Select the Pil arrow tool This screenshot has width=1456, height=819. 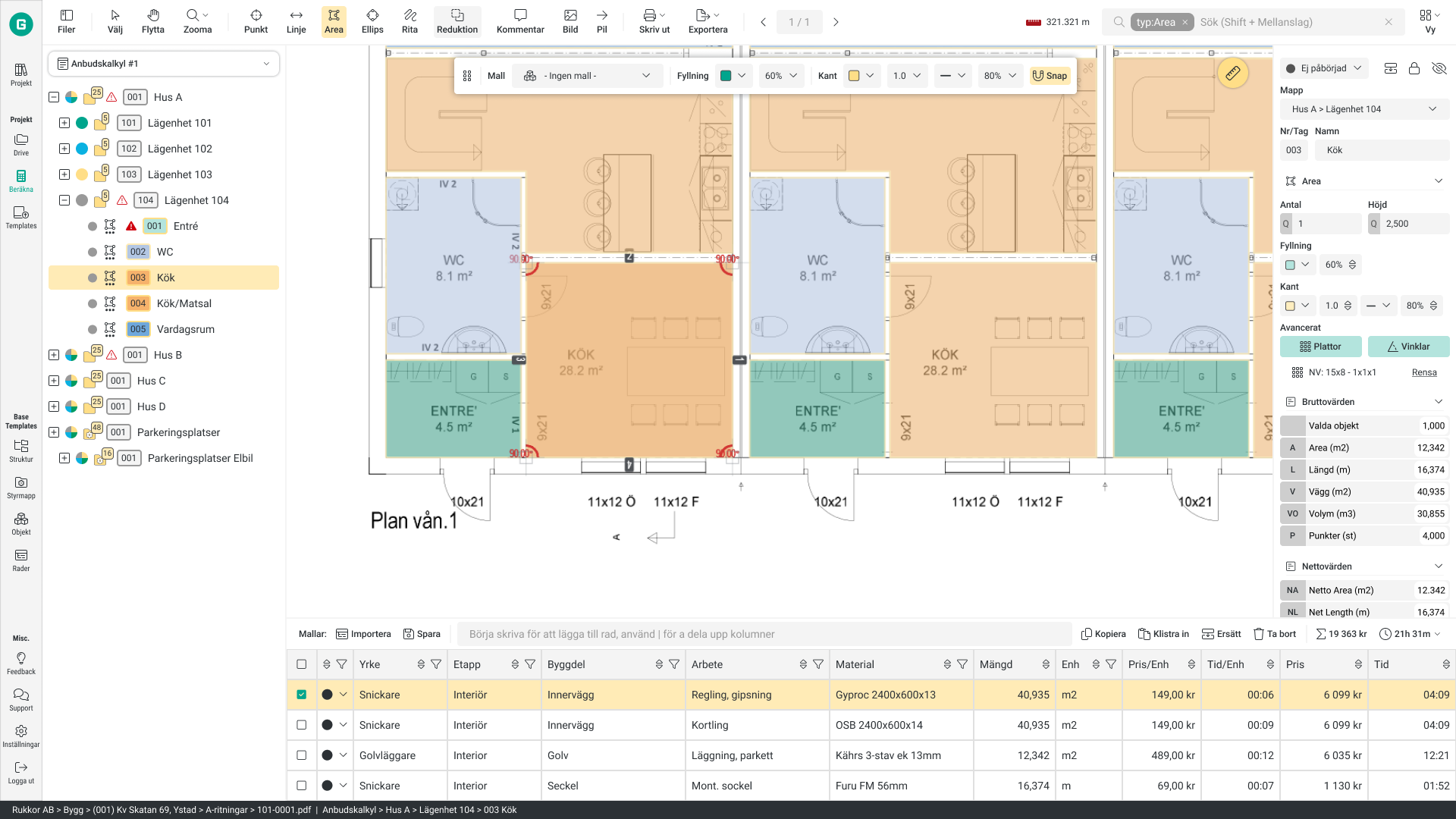(x=601, y=21)
